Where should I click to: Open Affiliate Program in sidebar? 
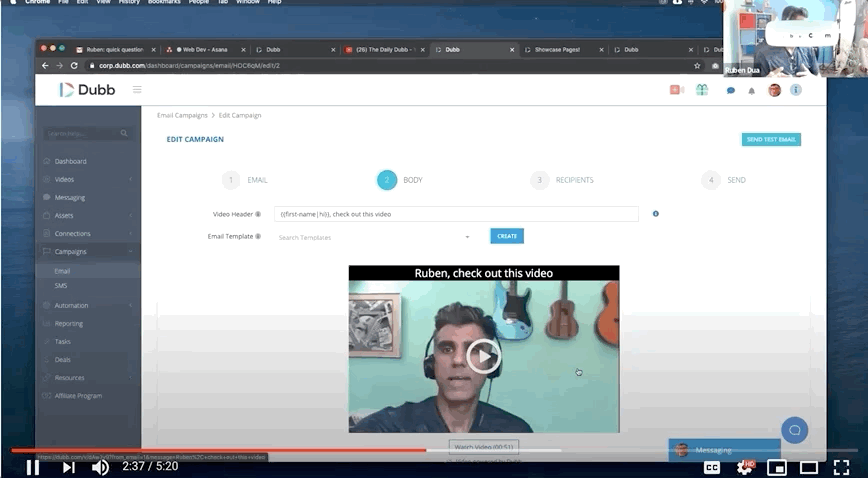78,396
